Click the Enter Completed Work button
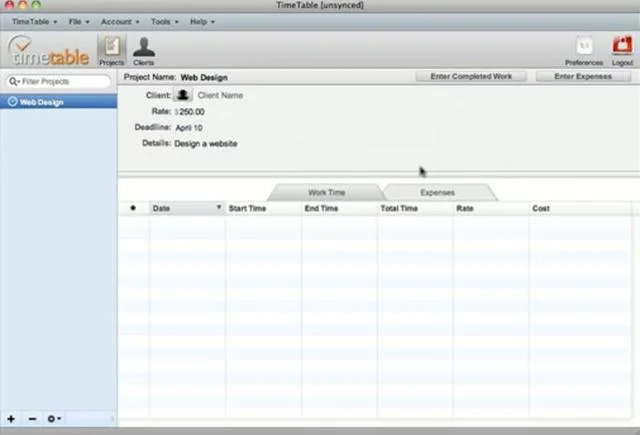The width and height of the screenshot is (640, 435). click(x=471, y=76)
